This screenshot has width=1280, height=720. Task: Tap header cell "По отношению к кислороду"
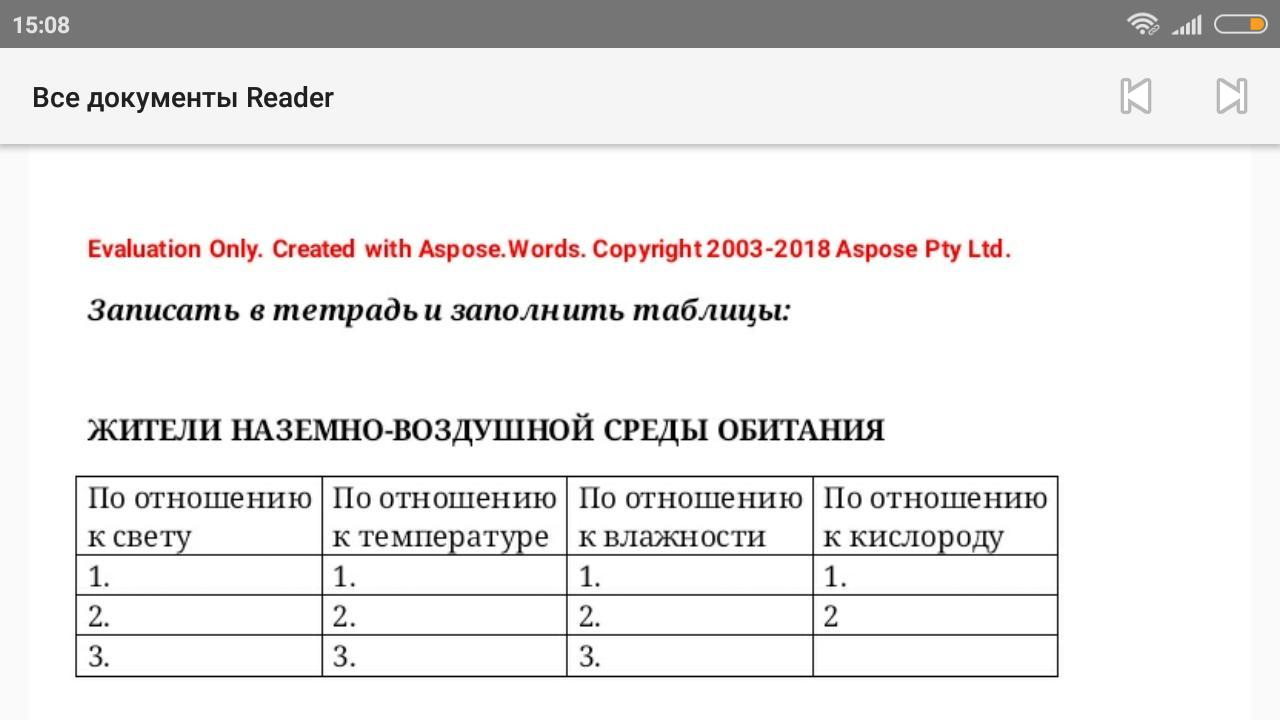(935, 516)
